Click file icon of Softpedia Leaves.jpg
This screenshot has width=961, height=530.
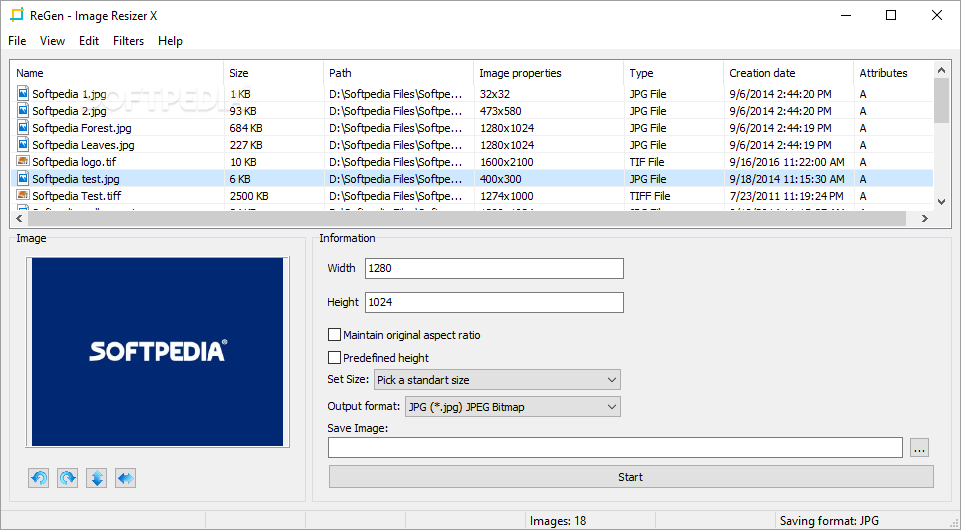click(23, 145)
